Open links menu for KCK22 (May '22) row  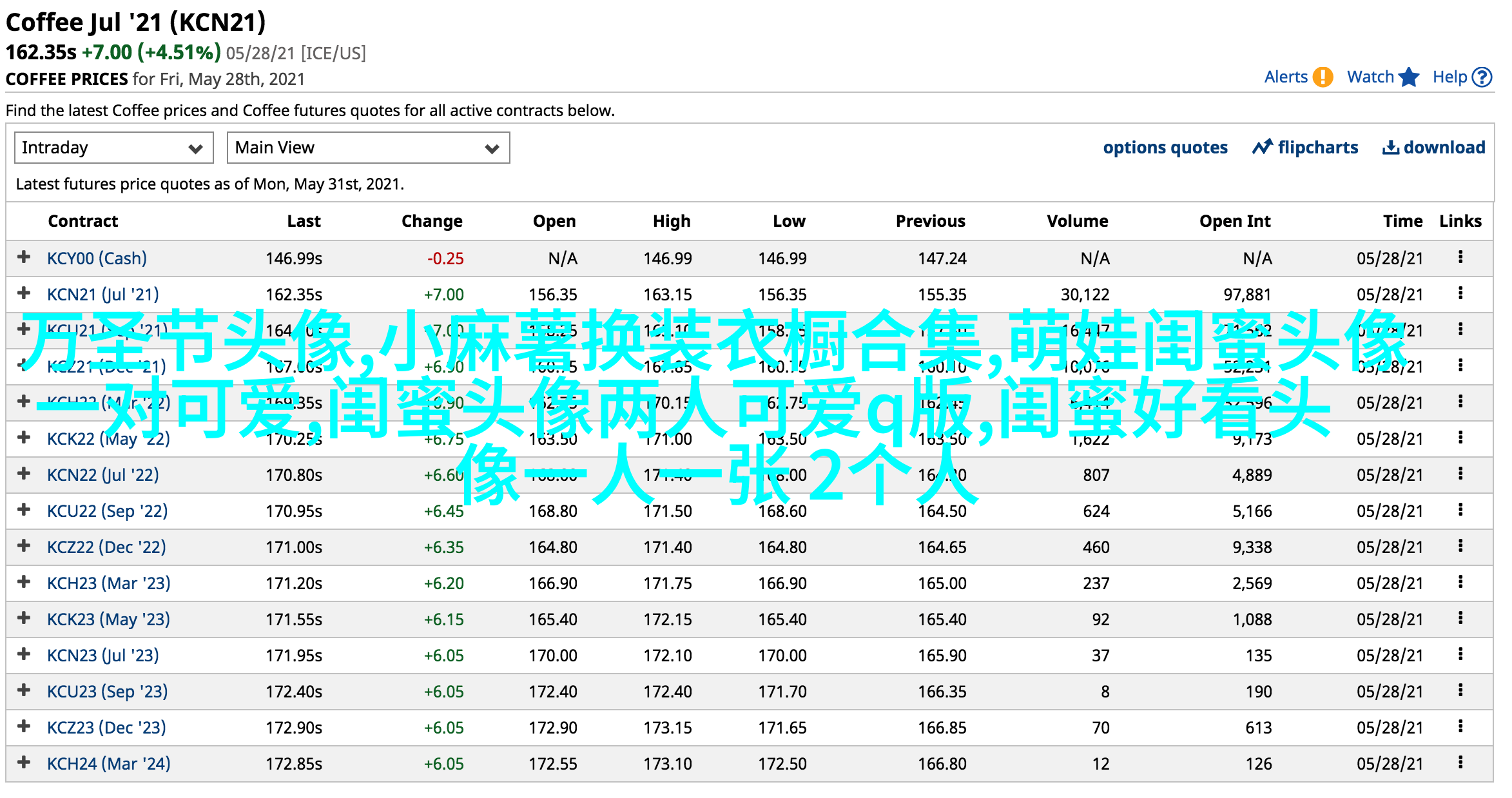(x=1460, y=438)
